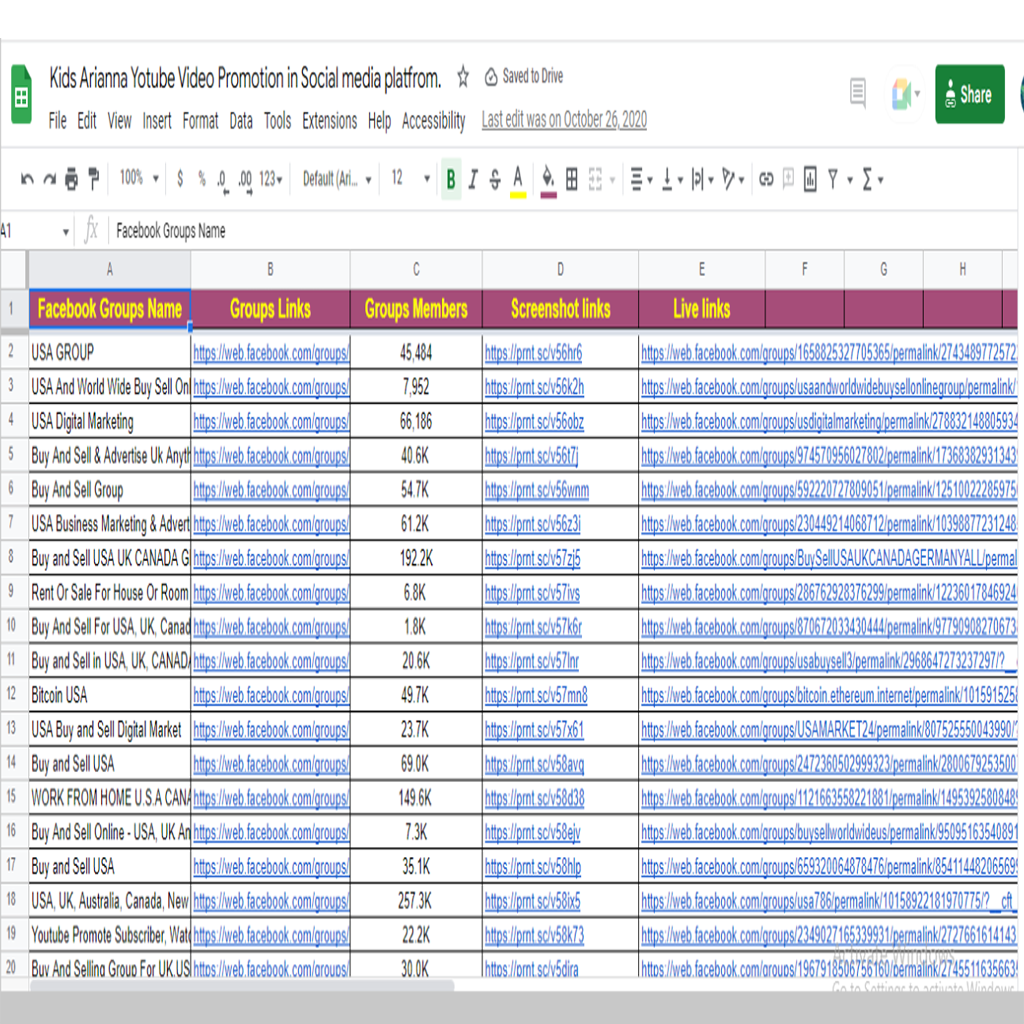This screenshot has height=1024, width=1024.
Task: Open groups link in USA GROUP row
Action: point(271,353)
